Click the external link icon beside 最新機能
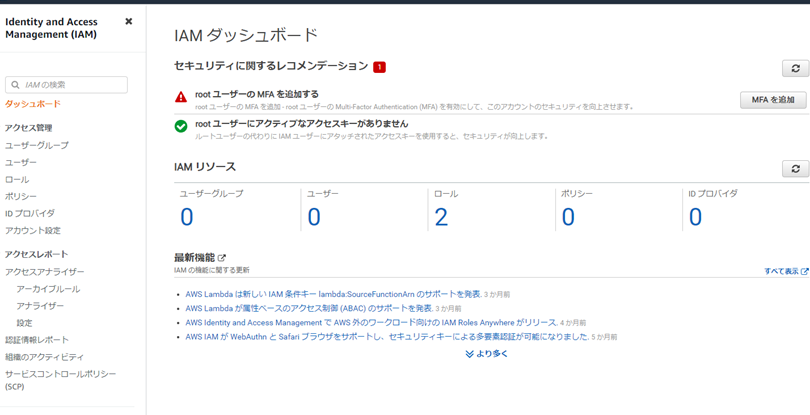The width and height of the screenshot is (810, 415). (222, 257)
